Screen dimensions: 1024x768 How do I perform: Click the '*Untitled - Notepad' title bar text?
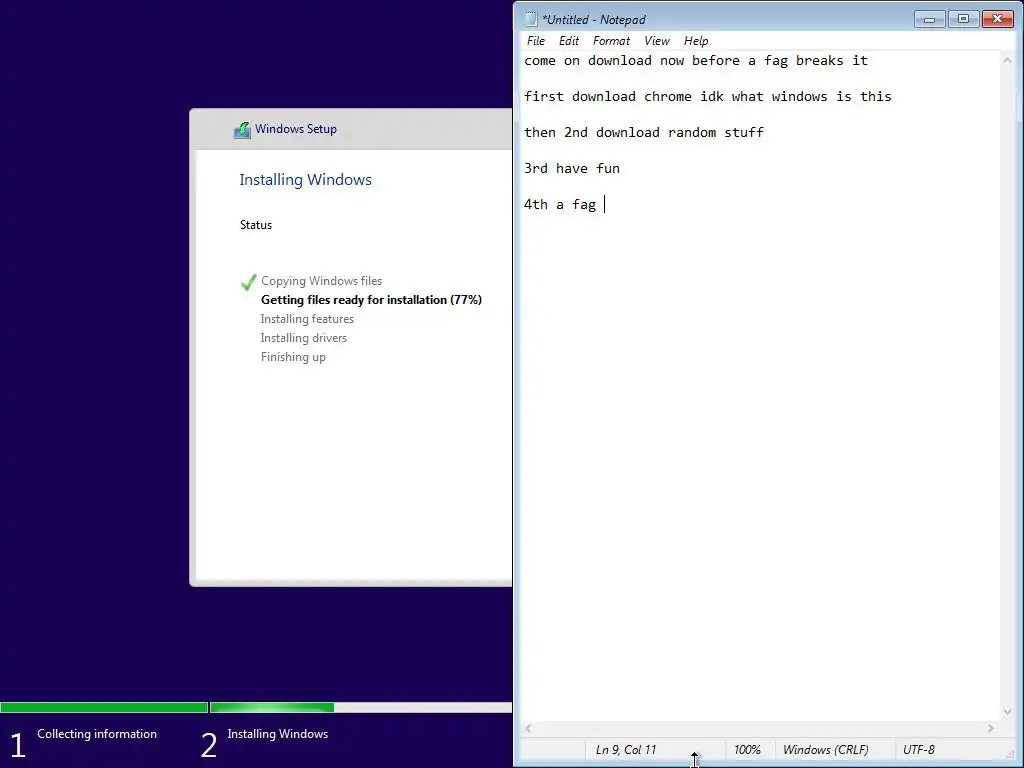(594, 20)
